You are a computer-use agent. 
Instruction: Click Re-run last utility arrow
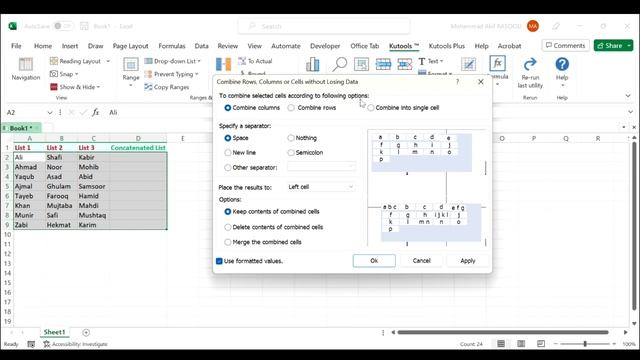click(x=530, y=64)
